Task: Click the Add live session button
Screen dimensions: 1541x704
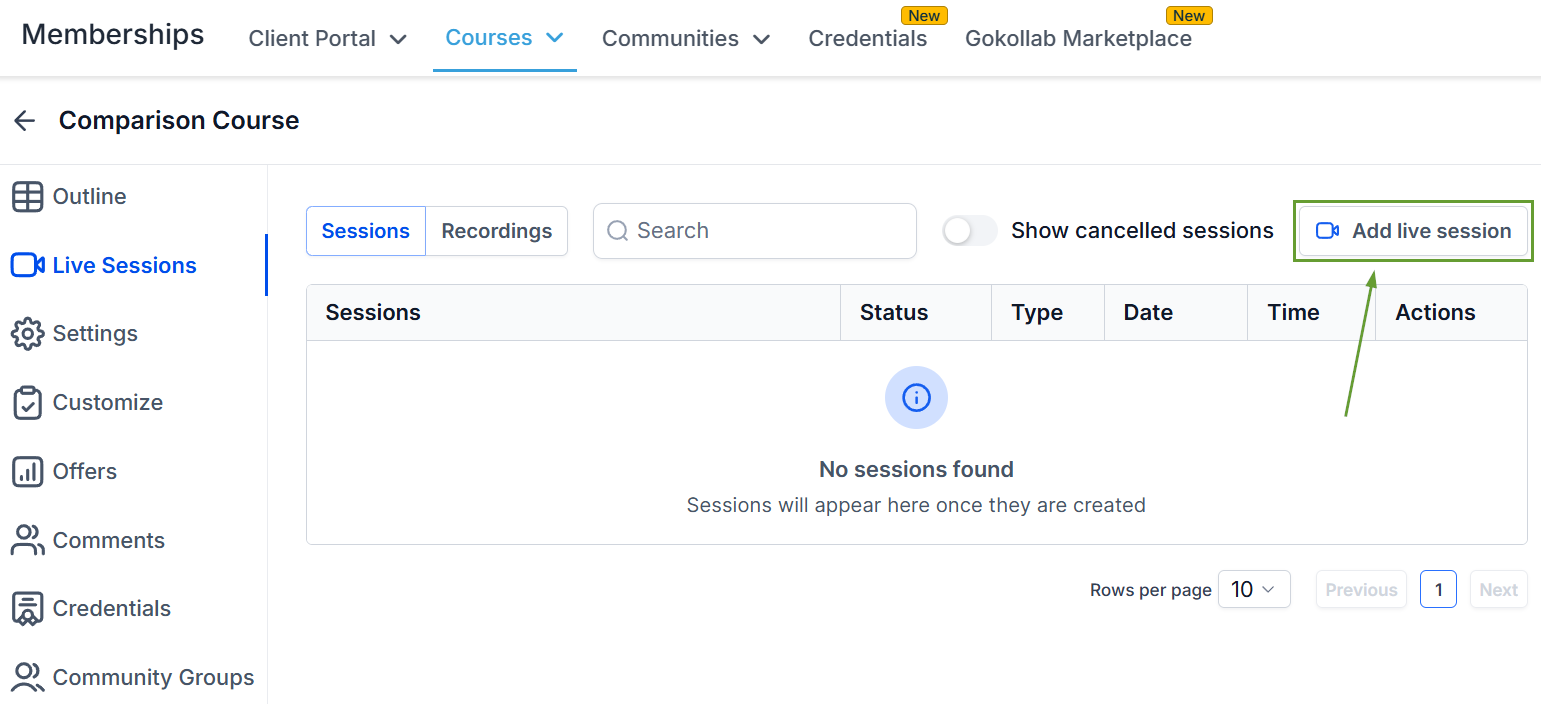Action: pos(1412,231)
